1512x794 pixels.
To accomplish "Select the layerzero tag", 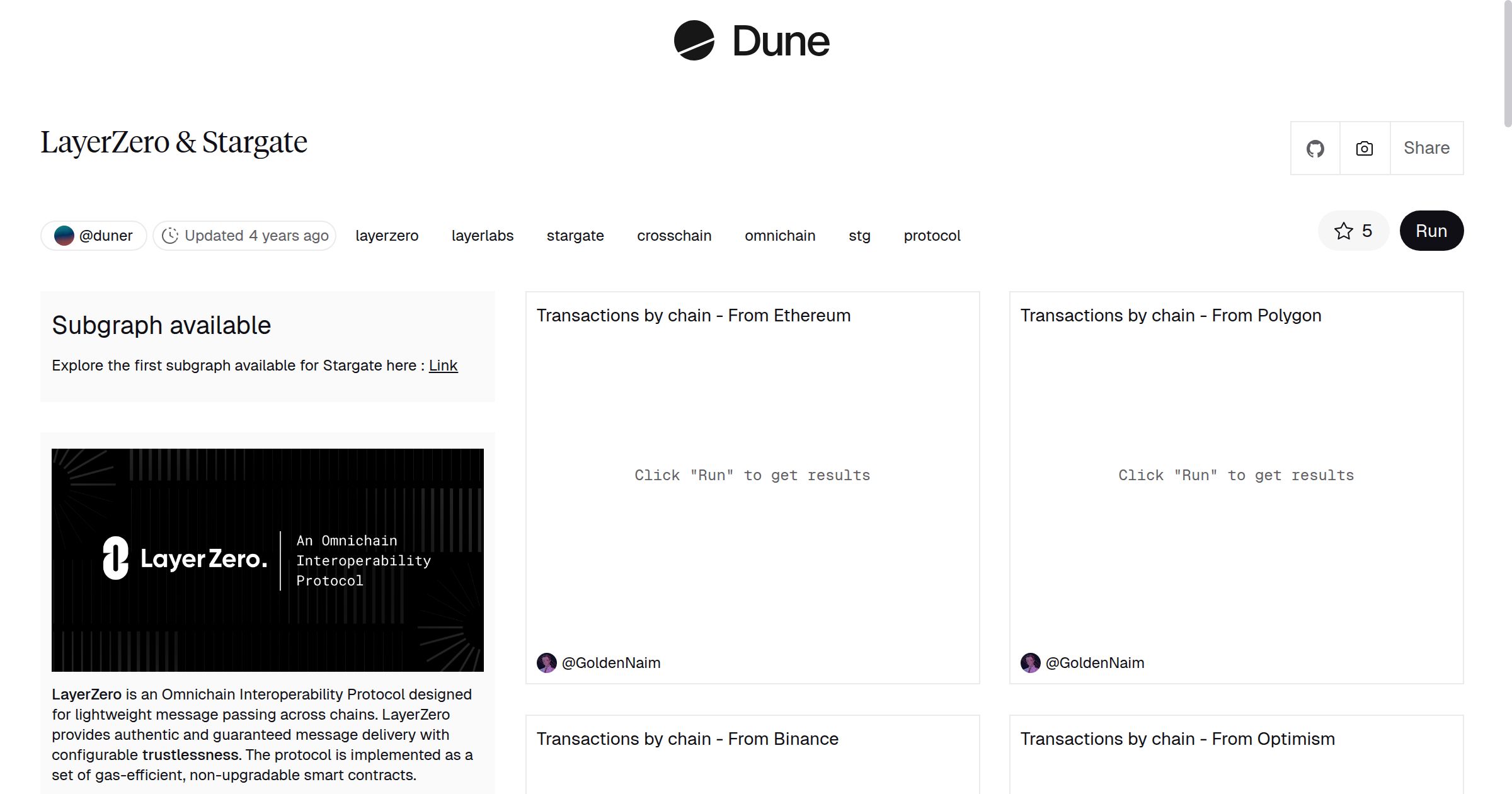I will pyautogui.click(x=387, y=236).
